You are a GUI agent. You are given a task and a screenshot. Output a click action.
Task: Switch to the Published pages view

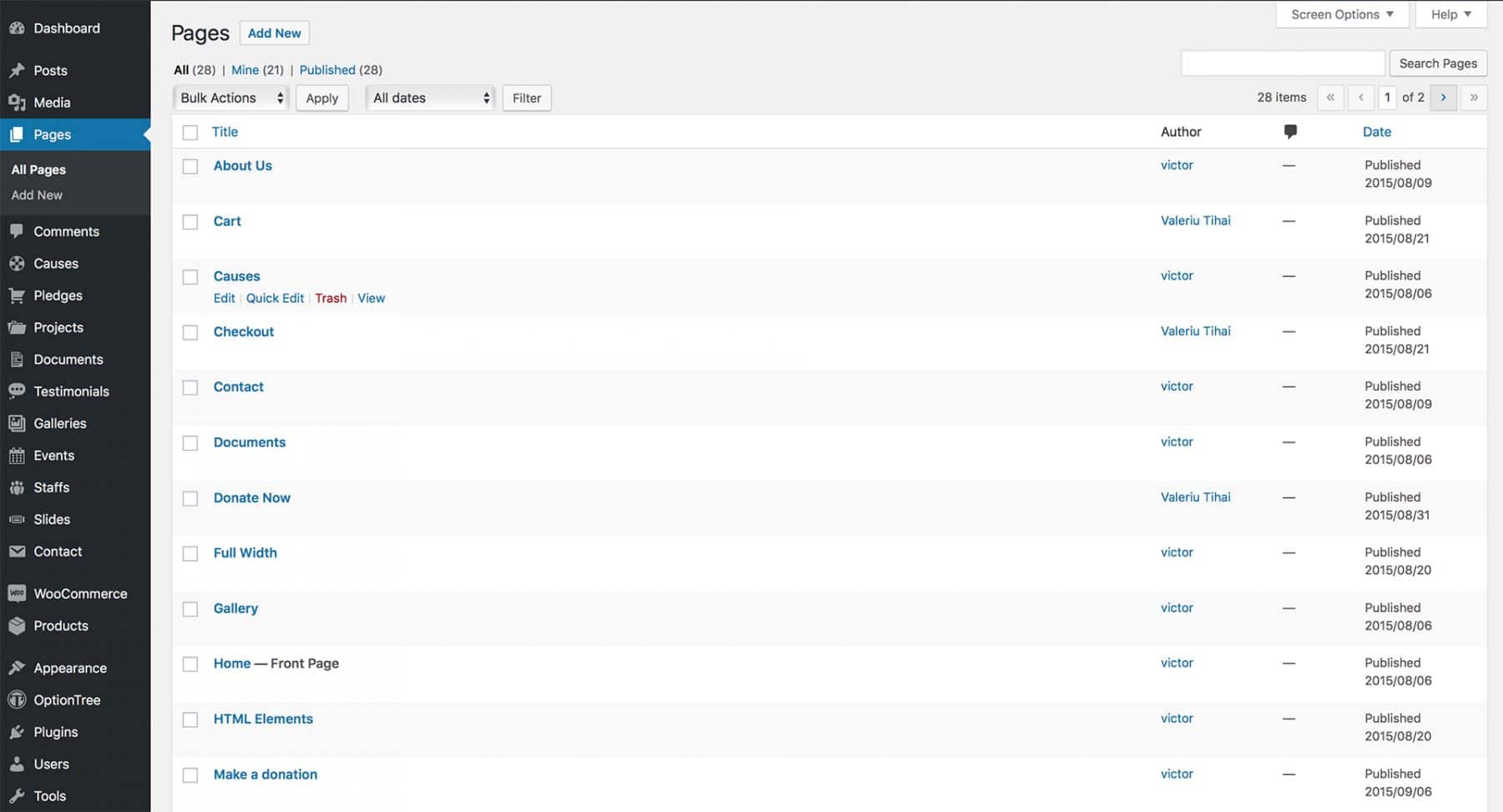pos(327,70)
